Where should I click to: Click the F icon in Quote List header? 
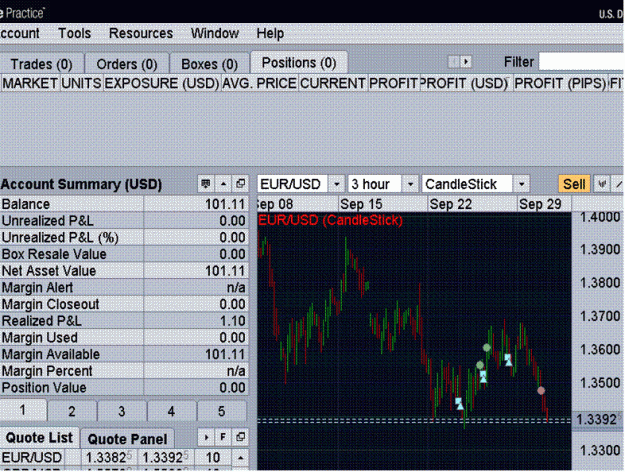coord(223,437)
